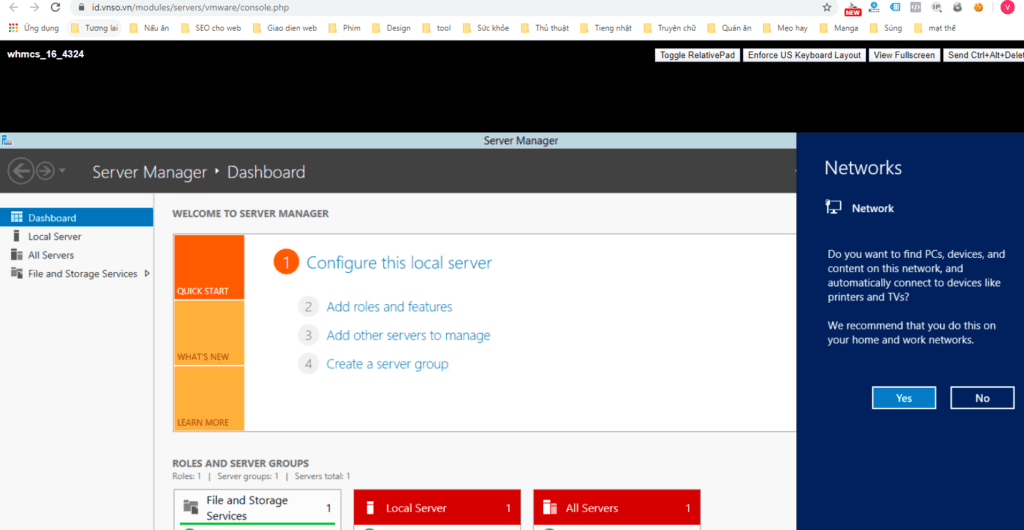Click the Network computer icon in Networks pane
Image resolution: width=1024 pixels, height=530 pixels.
point(833,208)
